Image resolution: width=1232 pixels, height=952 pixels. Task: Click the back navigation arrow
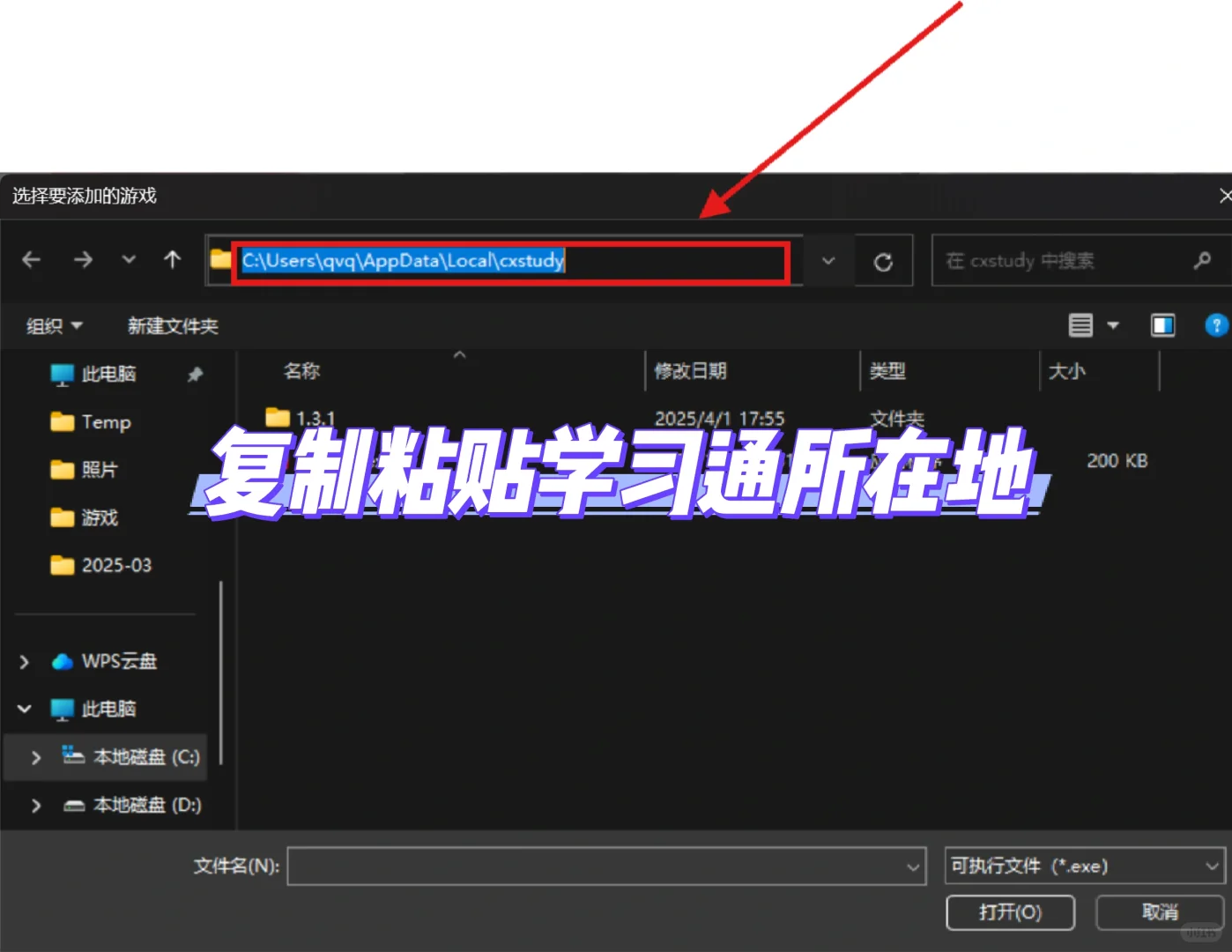pyautogui.click(x=32, y=260)
